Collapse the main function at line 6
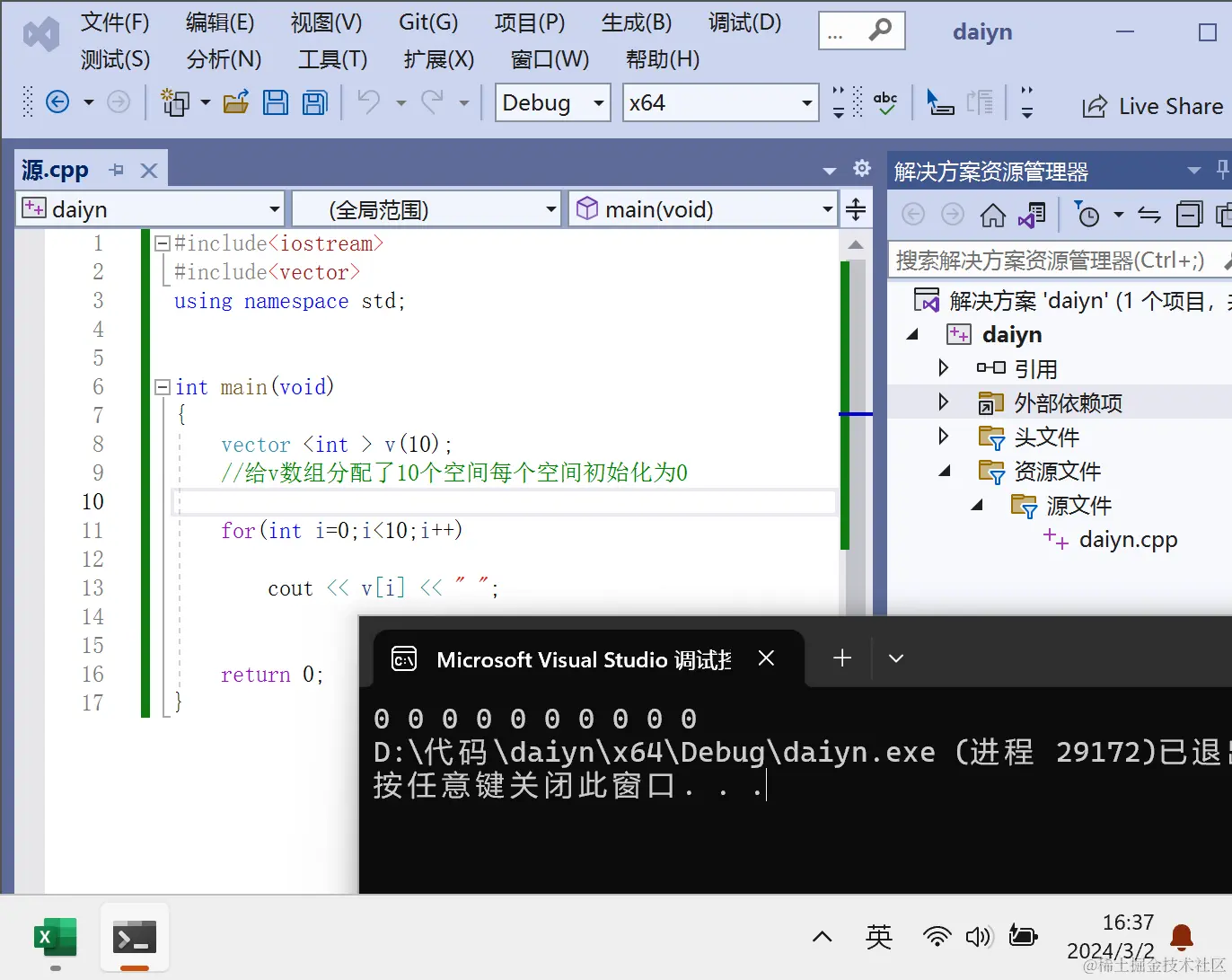1232x980 pixels. tap(163, 387)
